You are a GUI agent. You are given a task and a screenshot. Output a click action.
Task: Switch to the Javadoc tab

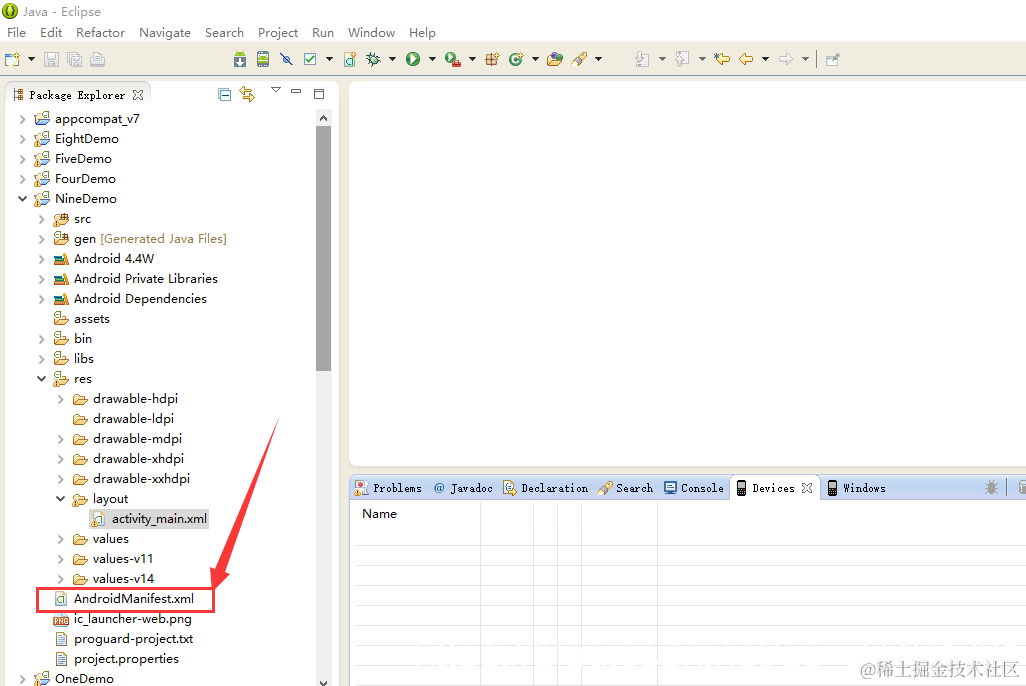(x=463, y=488)
